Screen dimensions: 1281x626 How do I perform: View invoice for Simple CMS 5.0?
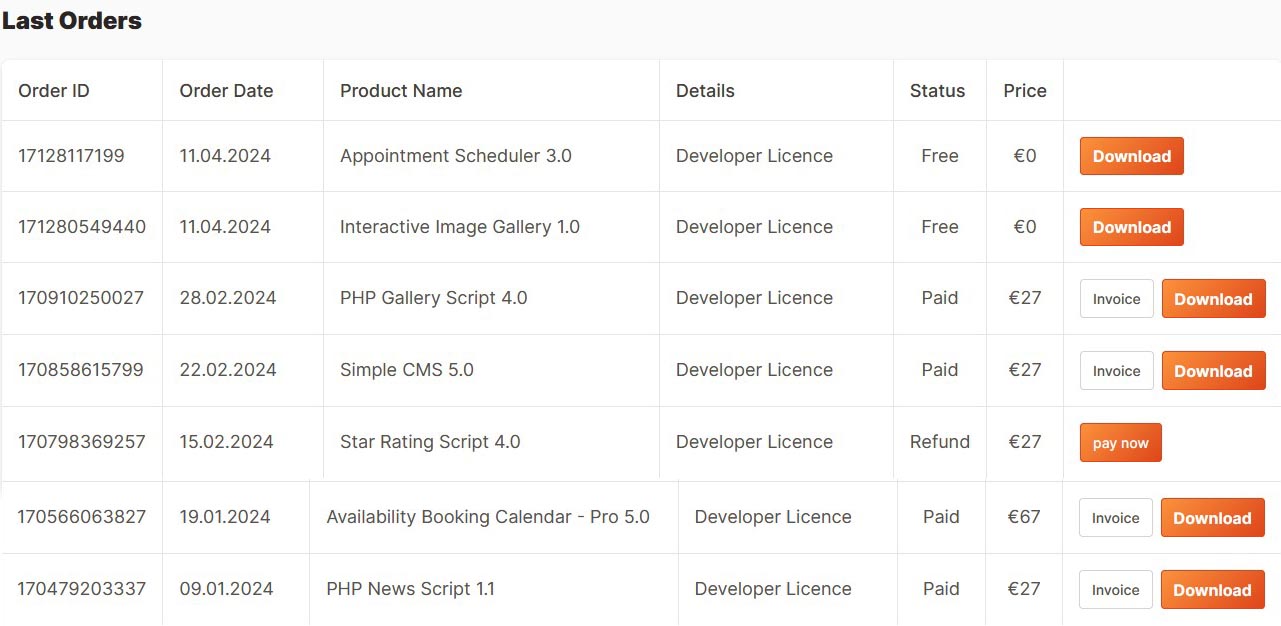(1116, 371)
